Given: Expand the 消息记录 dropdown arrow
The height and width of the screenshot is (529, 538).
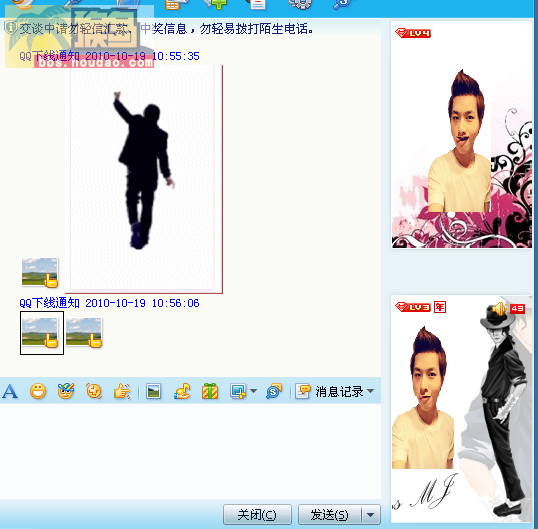Looking at the screenshot, I should click(370, 391).
